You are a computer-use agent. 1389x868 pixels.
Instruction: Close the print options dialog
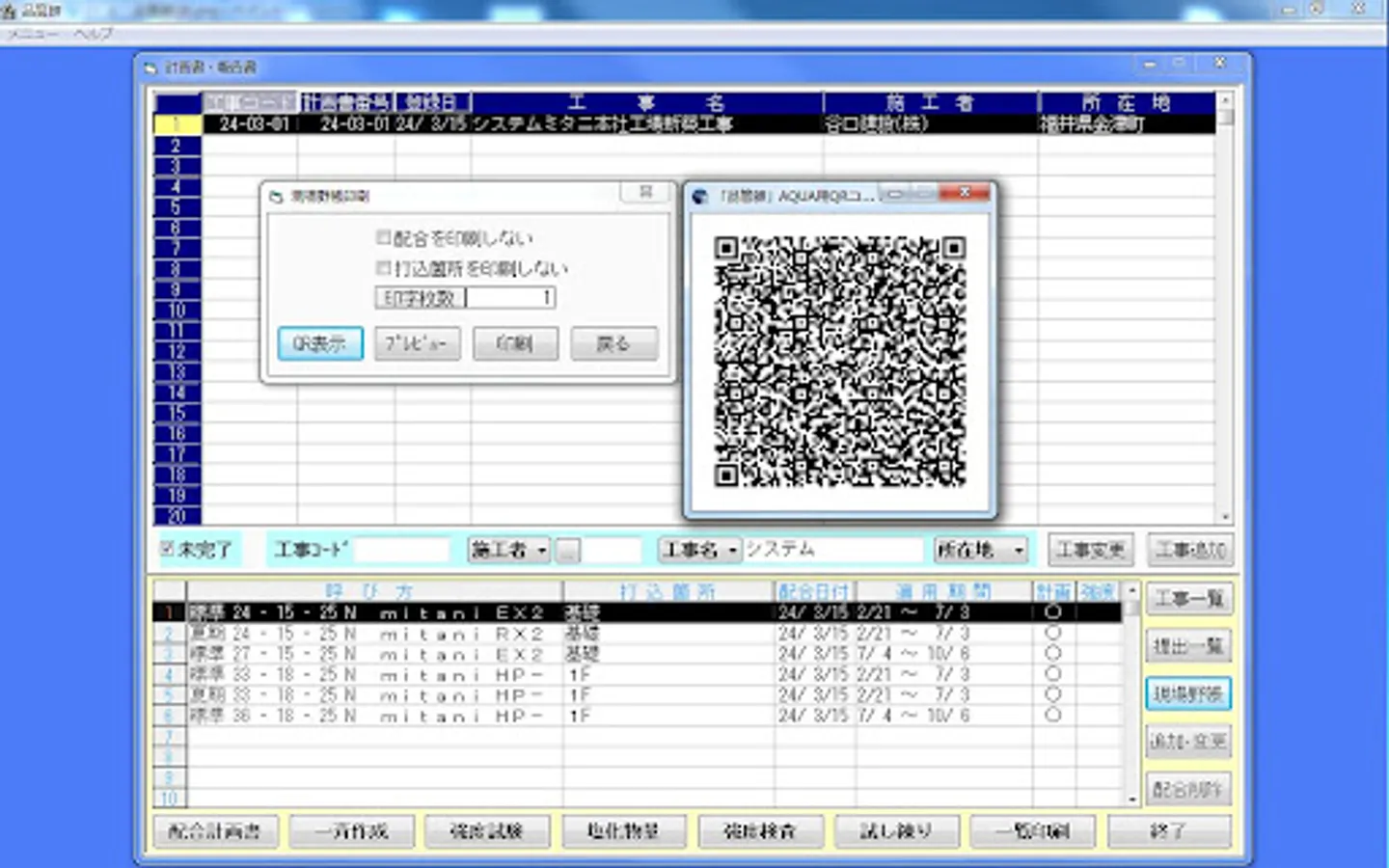point(645,193)
